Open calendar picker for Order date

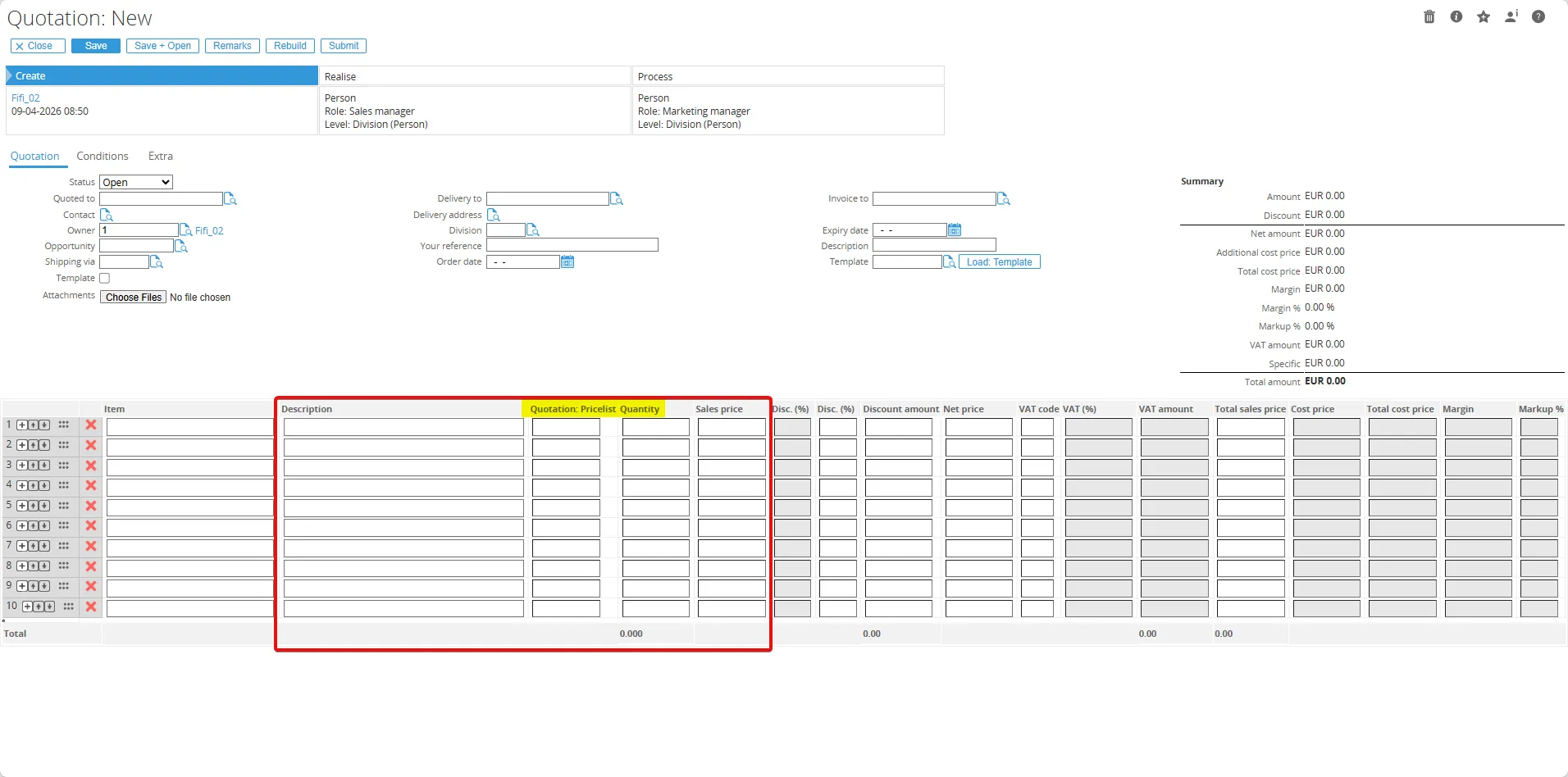567,262
